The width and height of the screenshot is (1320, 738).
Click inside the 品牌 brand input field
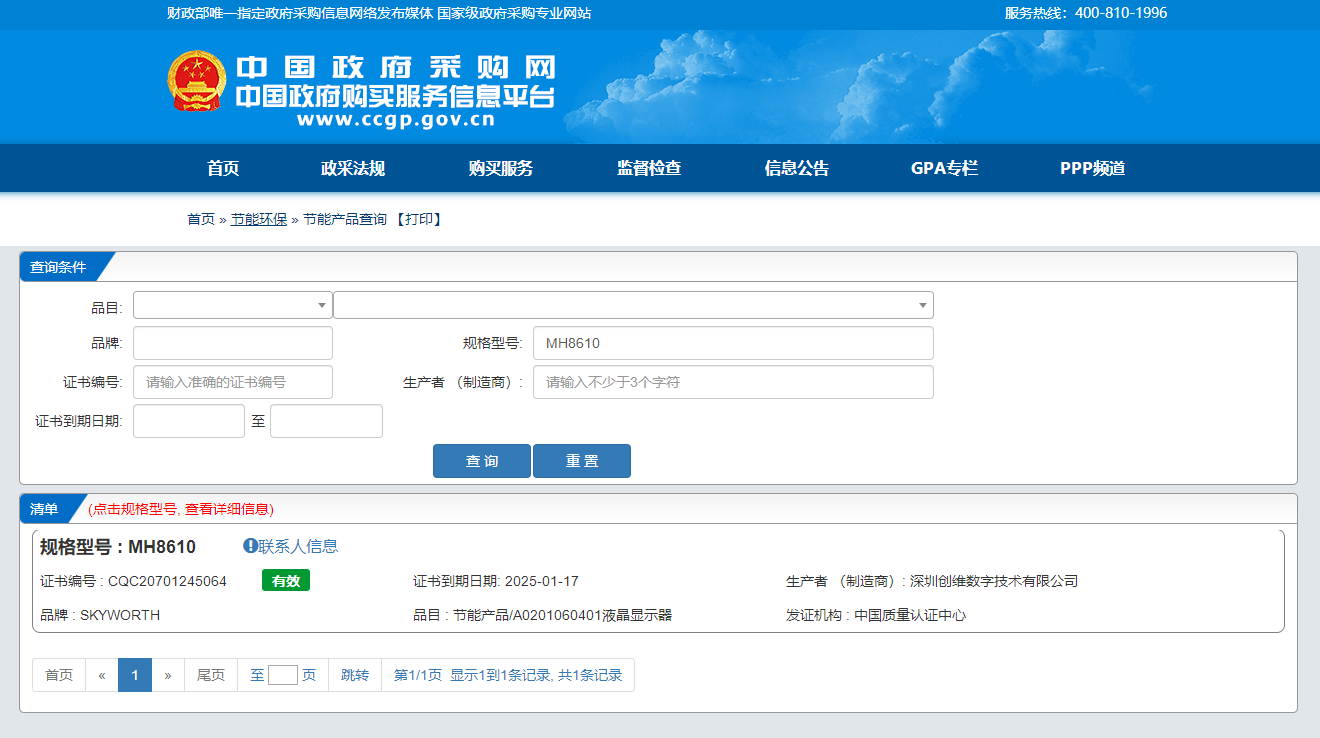coord(232,342)
